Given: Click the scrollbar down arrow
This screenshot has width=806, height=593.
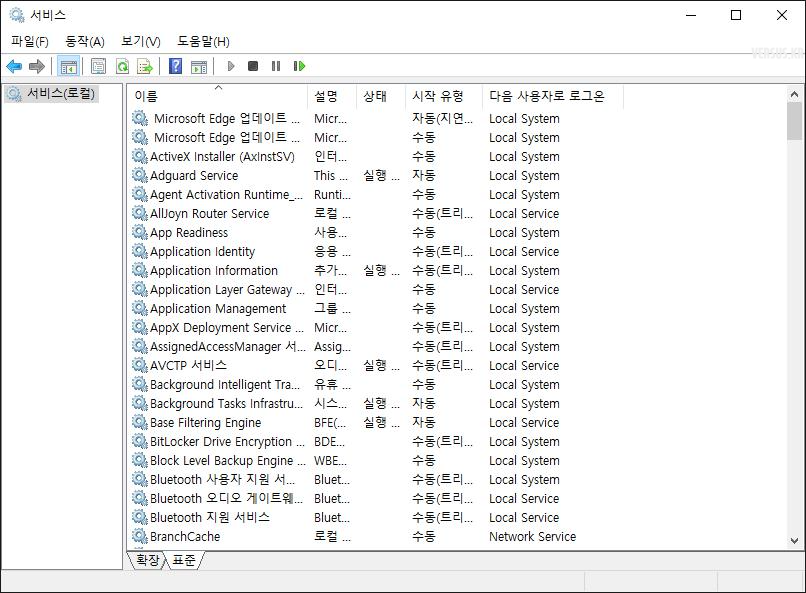Looking at the screenshot, I should click(x=794, y=541).
